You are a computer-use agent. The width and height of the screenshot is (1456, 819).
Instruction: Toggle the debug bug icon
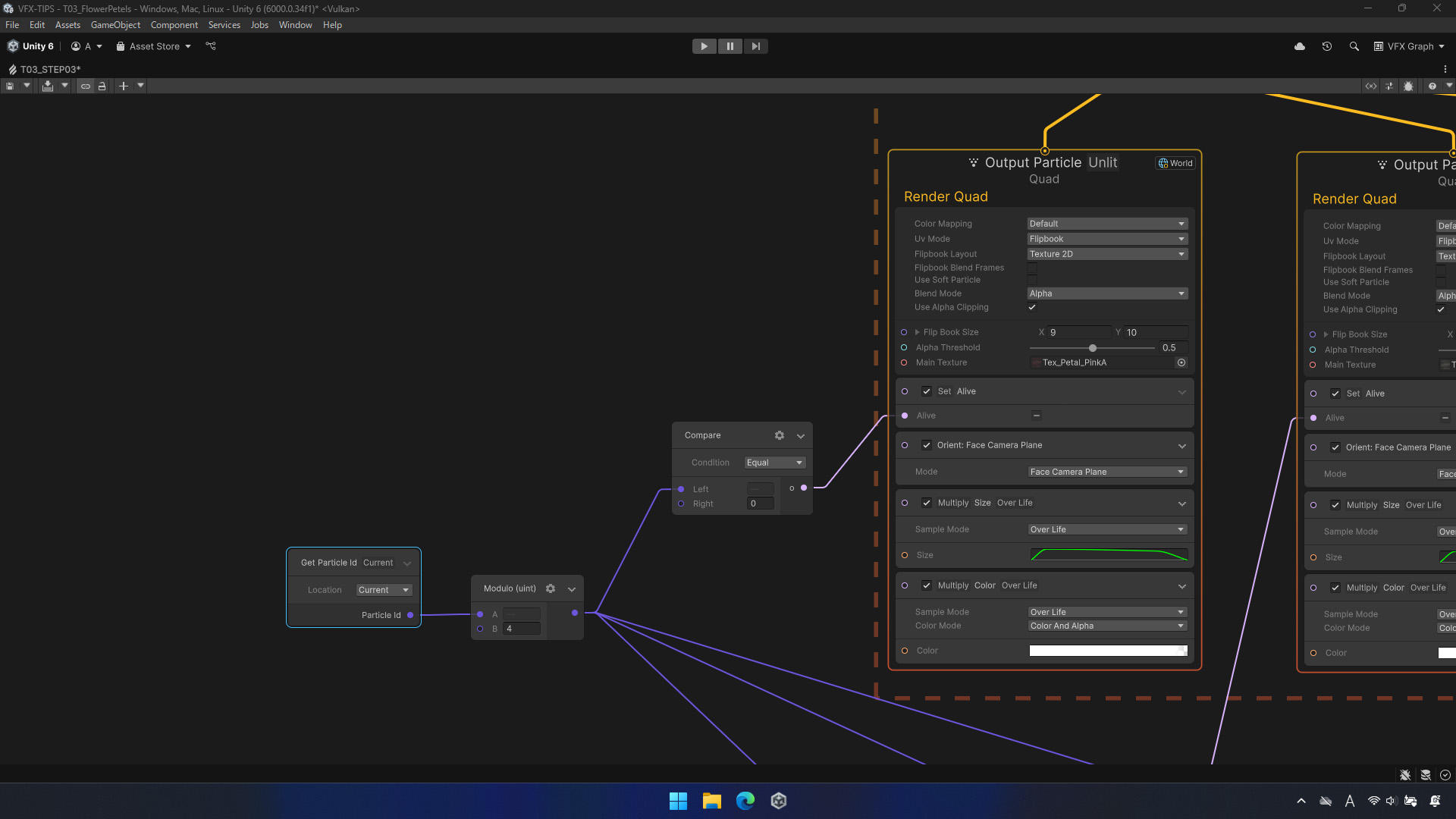point(1408,86)
